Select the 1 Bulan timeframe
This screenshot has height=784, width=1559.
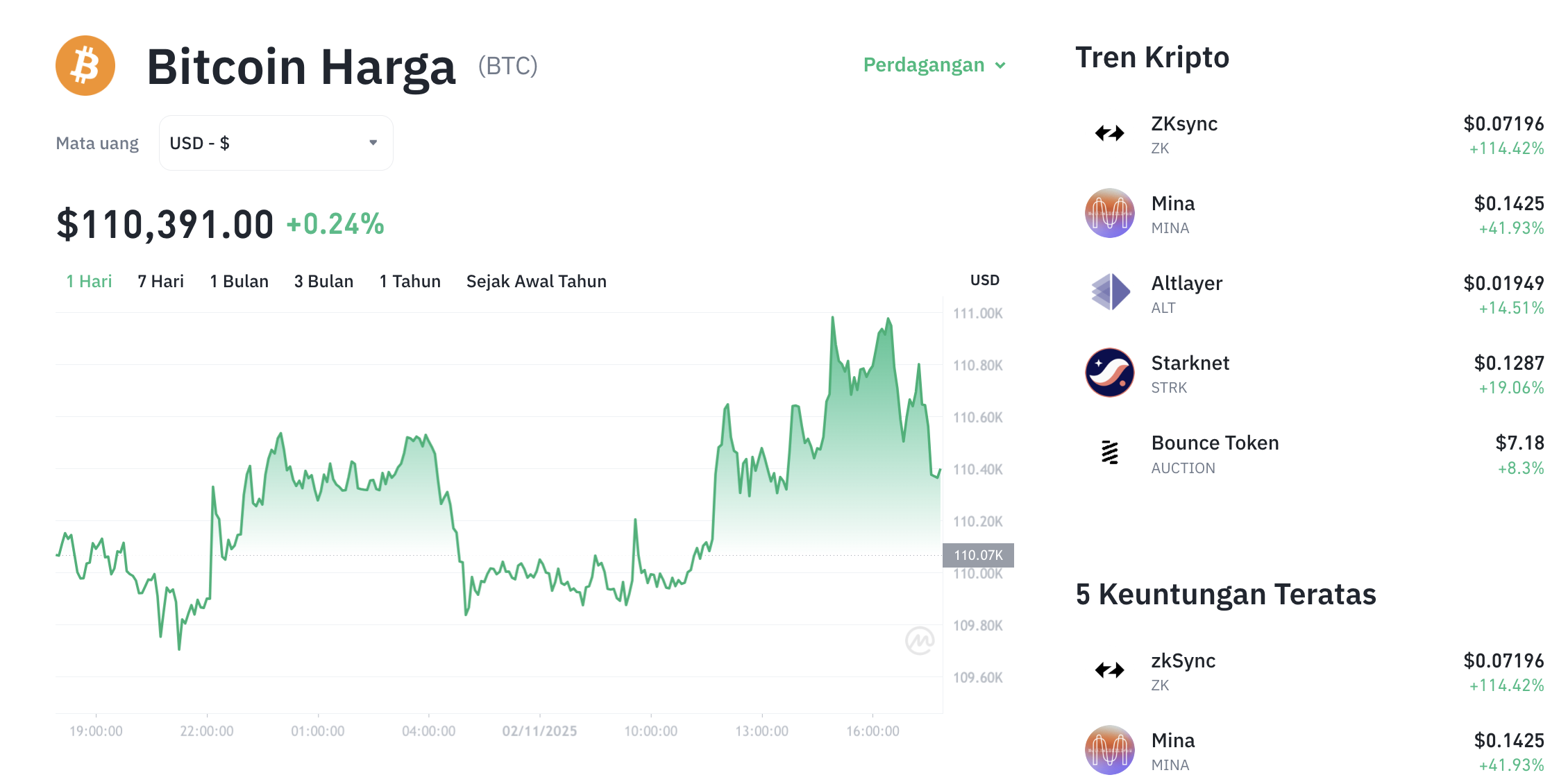[x=239, y=281]
